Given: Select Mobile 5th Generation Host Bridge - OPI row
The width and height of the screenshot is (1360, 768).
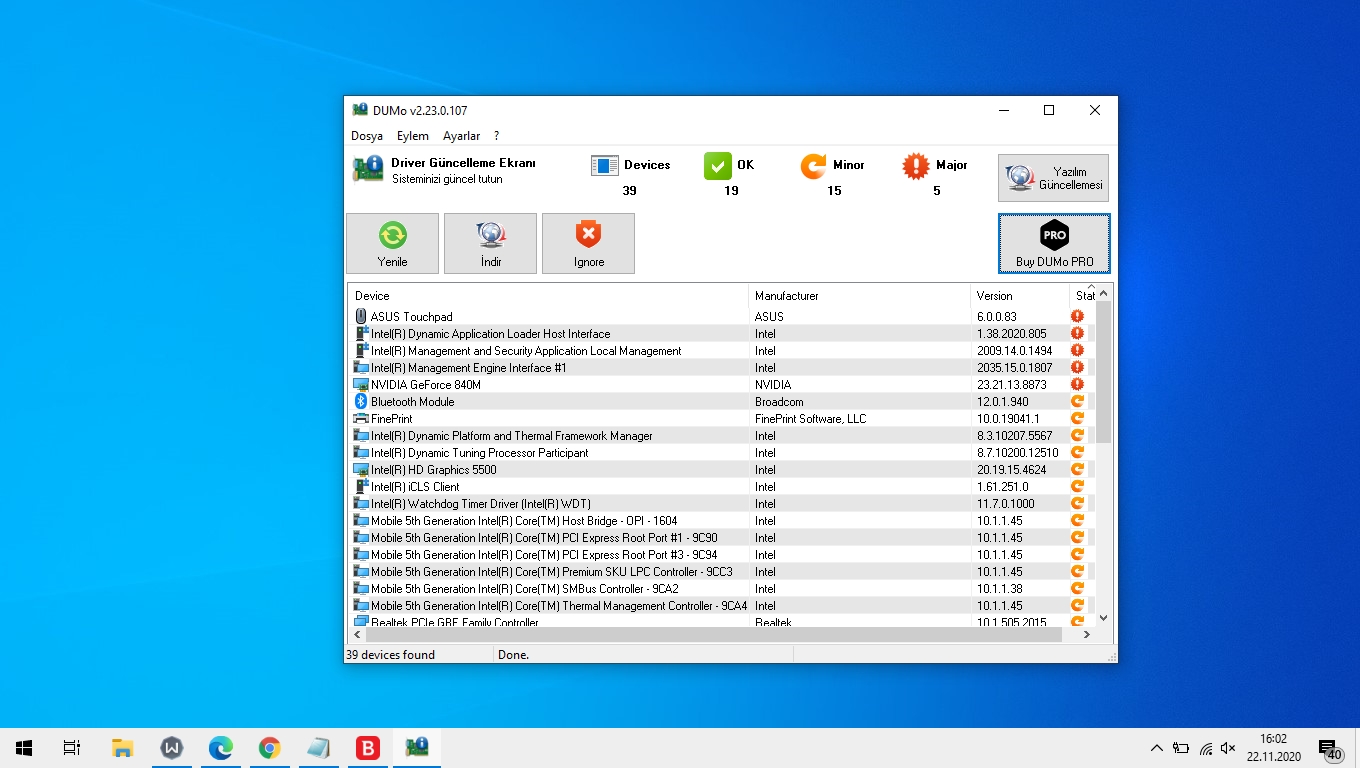Looking at the screenshot, I should (719, 521).
